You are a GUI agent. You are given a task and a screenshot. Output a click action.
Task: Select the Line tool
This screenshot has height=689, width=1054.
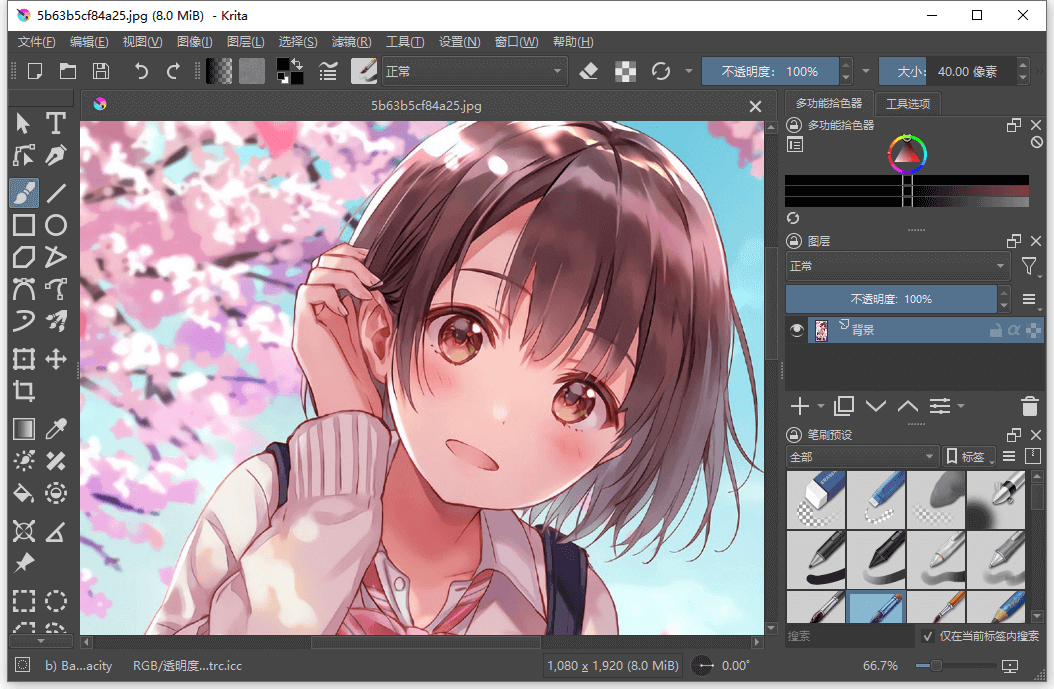coord(56,193)
